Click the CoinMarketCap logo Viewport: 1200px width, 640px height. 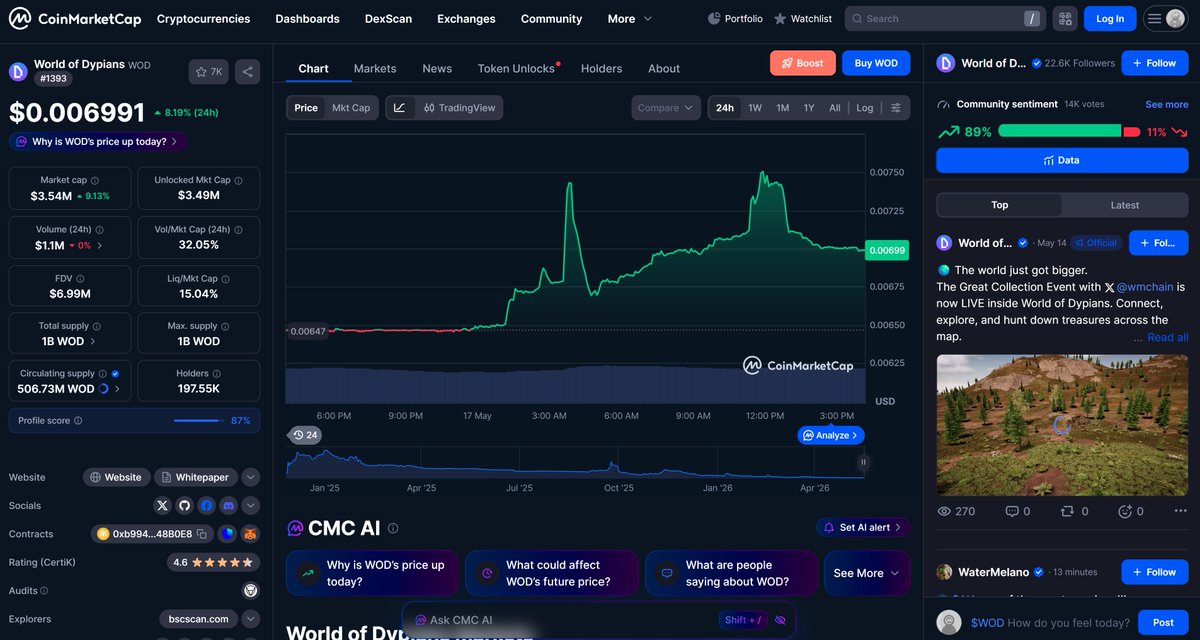point(75,18)
